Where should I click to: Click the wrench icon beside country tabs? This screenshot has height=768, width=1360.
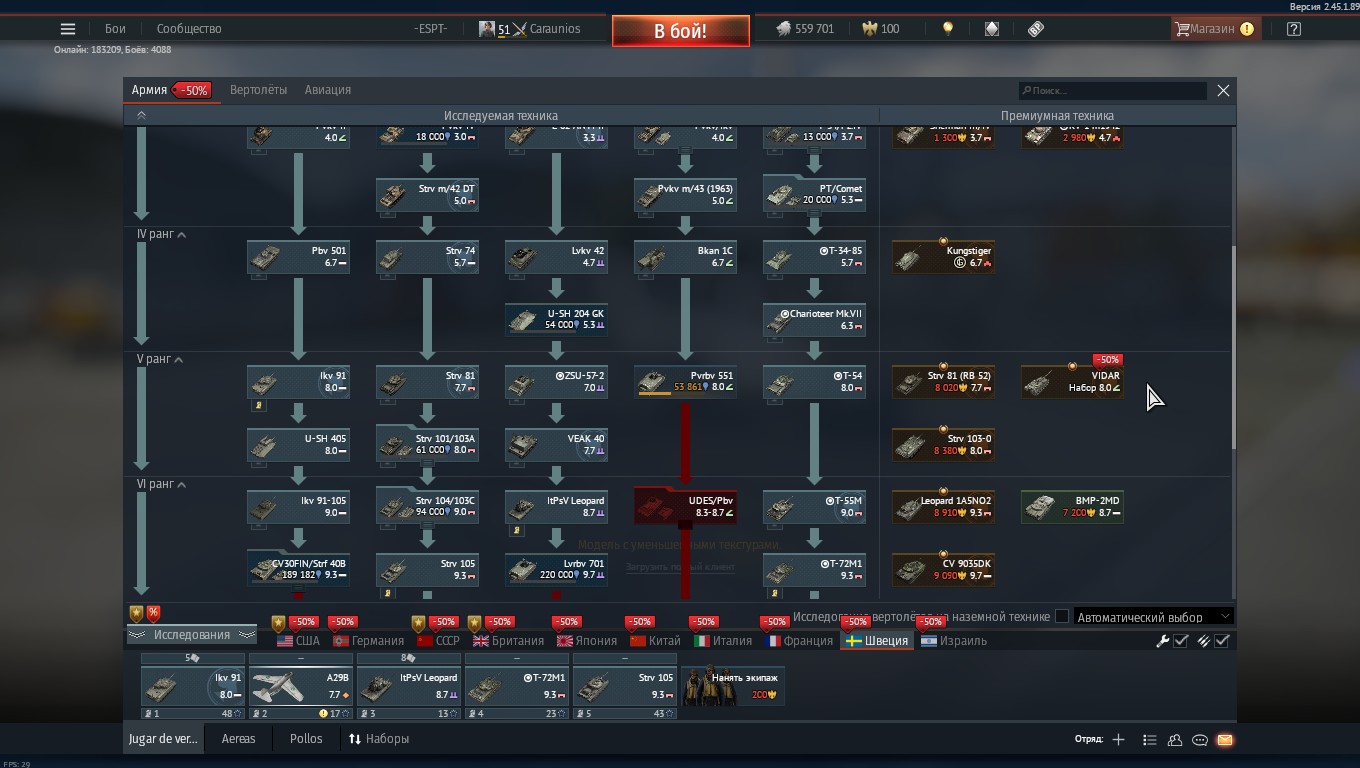point(1163,641)
